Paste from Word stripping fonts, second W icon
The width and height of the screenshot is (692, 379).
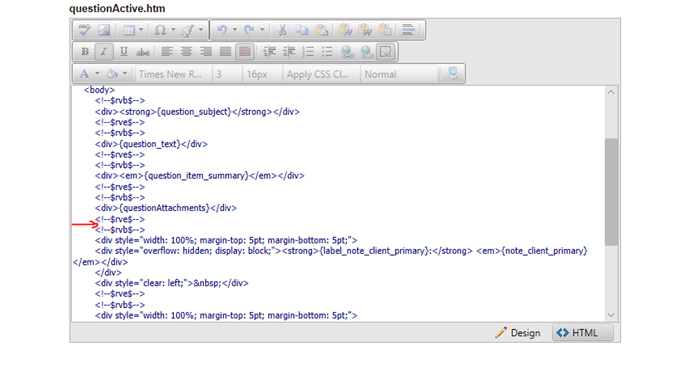point(365,30)
